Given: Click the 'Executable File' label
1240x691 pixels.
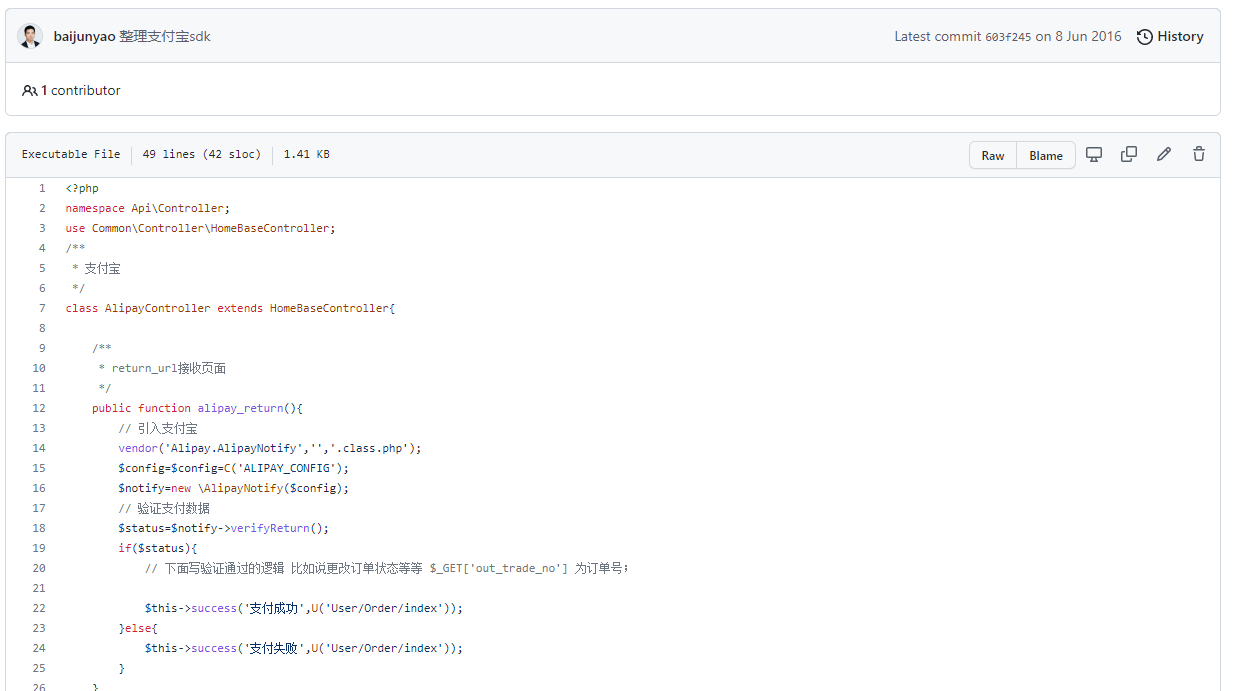Looking at the screenshot, I should (x=71, y=154).
